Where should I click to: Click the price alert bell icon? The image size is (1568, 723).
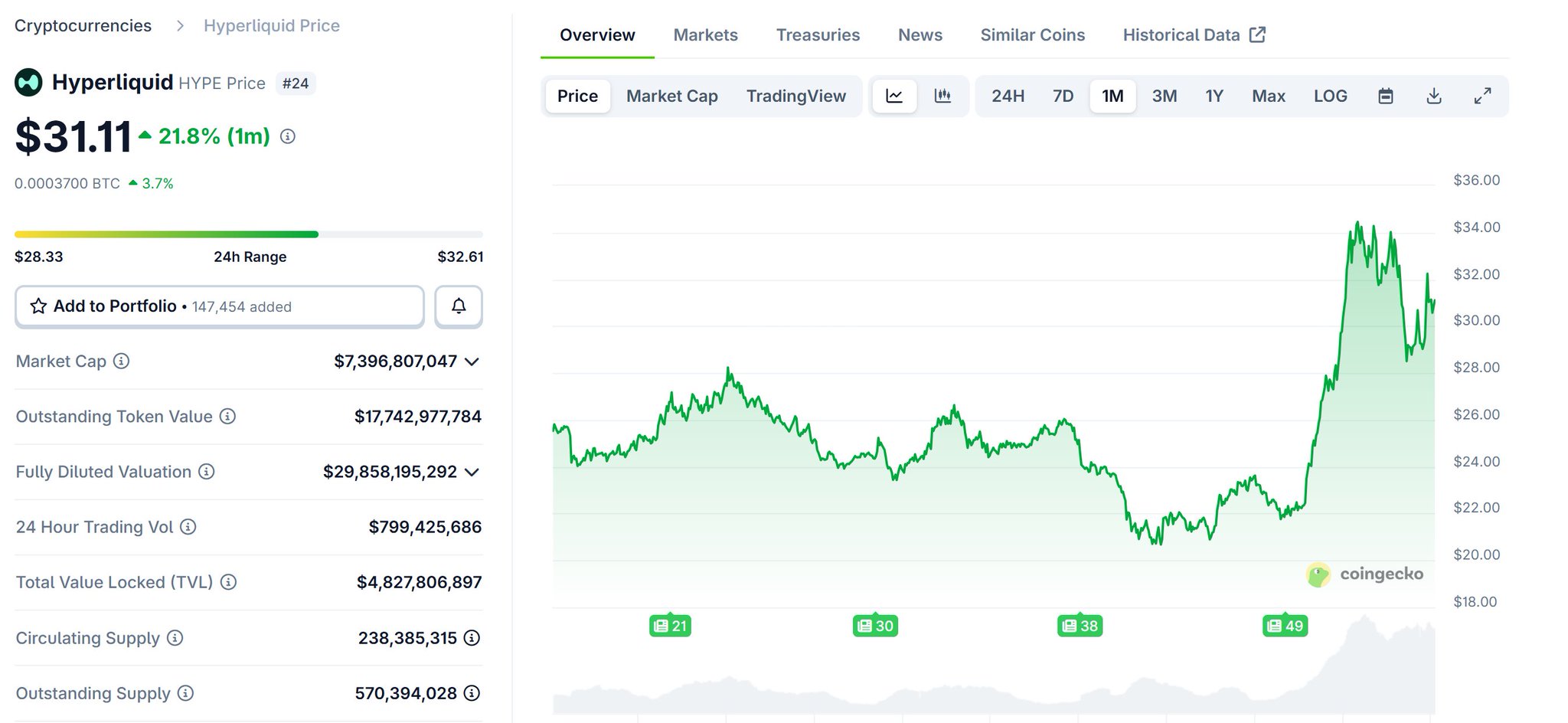(x=459, y=306)
